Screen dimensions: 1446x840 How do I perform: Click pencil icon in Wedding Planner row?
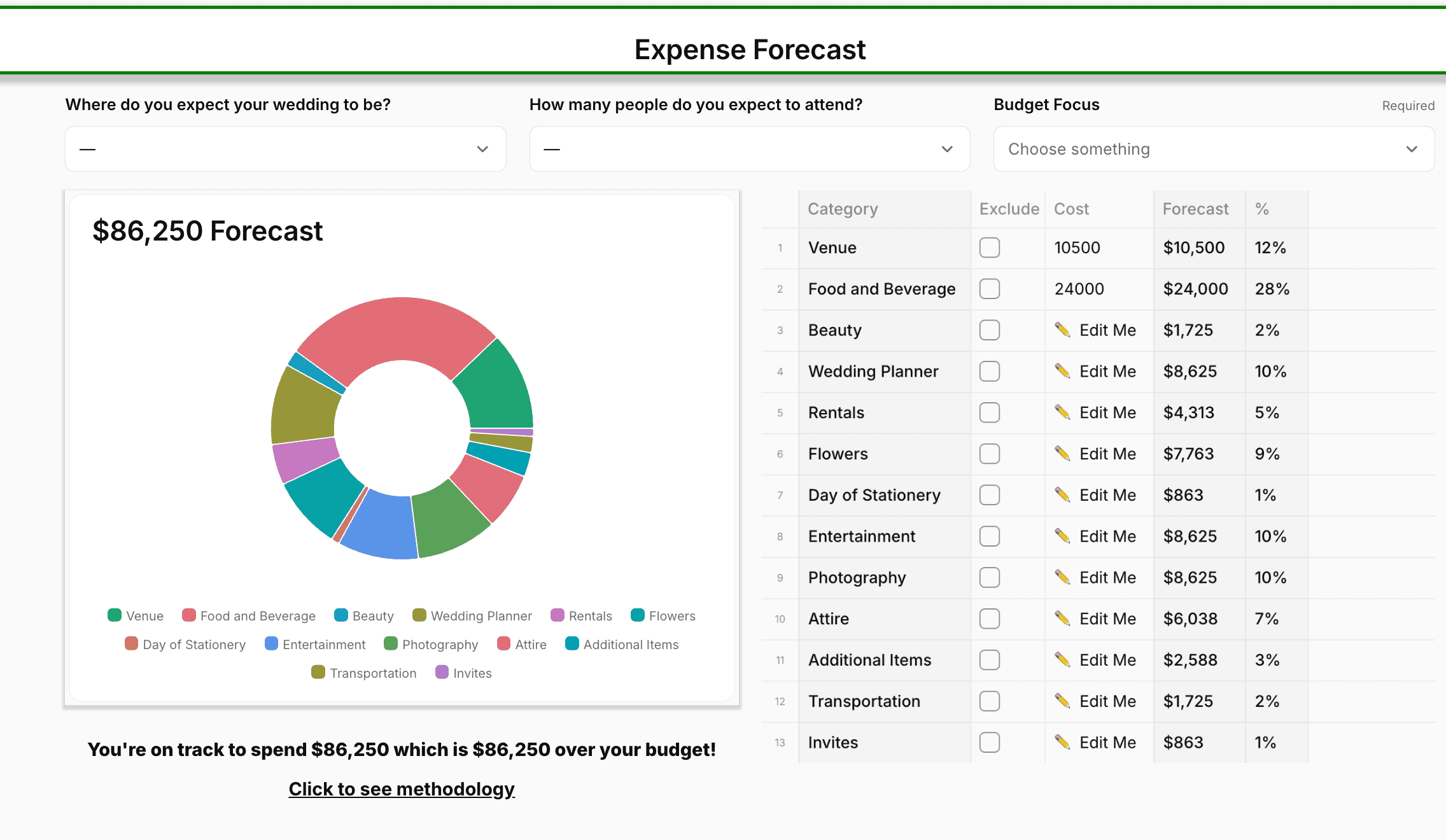tap(1062, 371)
